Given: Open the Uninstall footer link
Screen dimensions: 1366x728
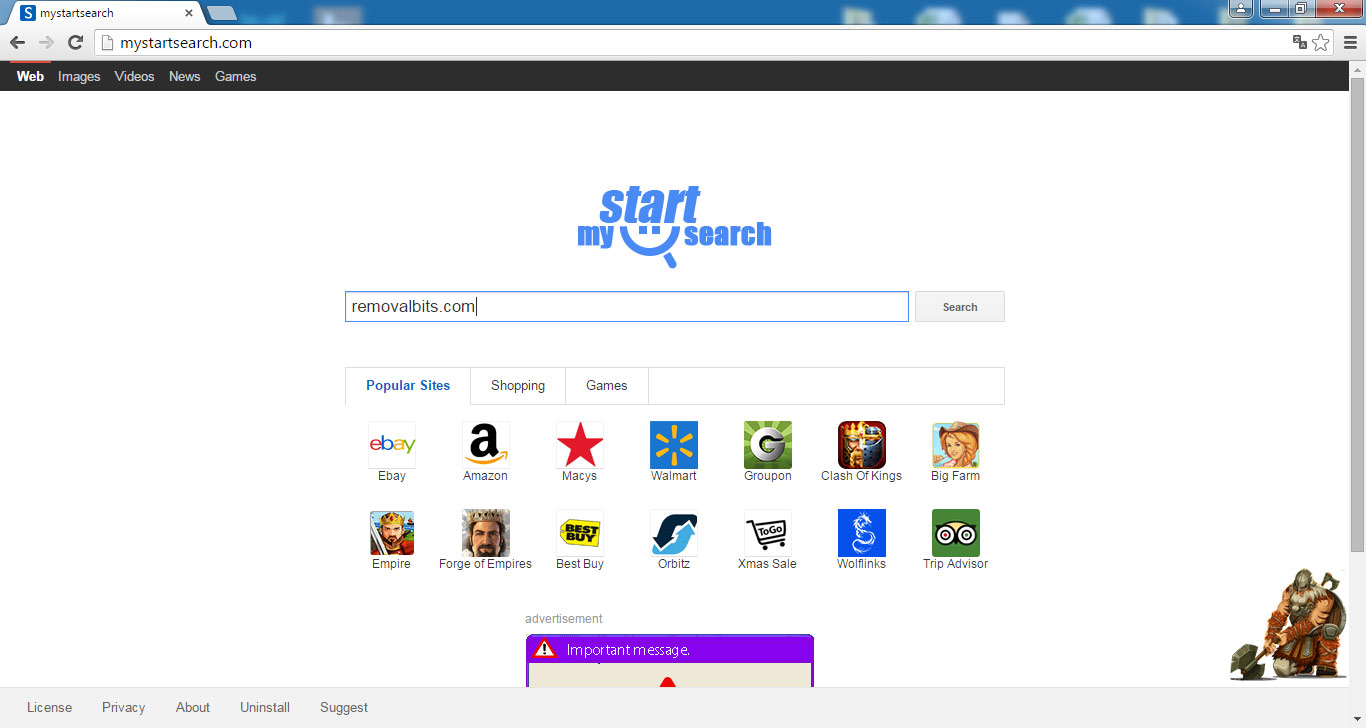Looking at the screenshot, I should point(265,707).
